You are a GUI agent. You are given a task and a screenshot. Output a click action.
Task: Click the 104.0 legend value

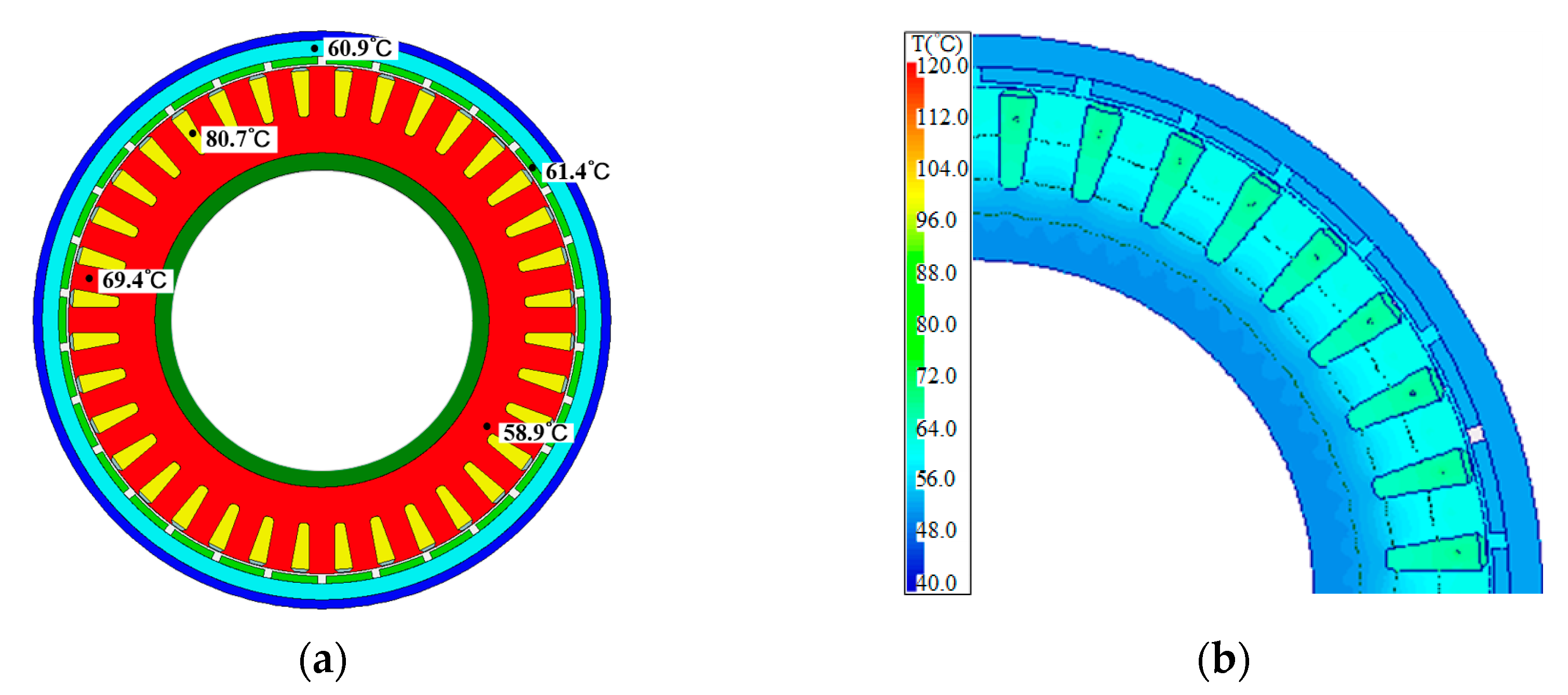[x=942, y=168]
